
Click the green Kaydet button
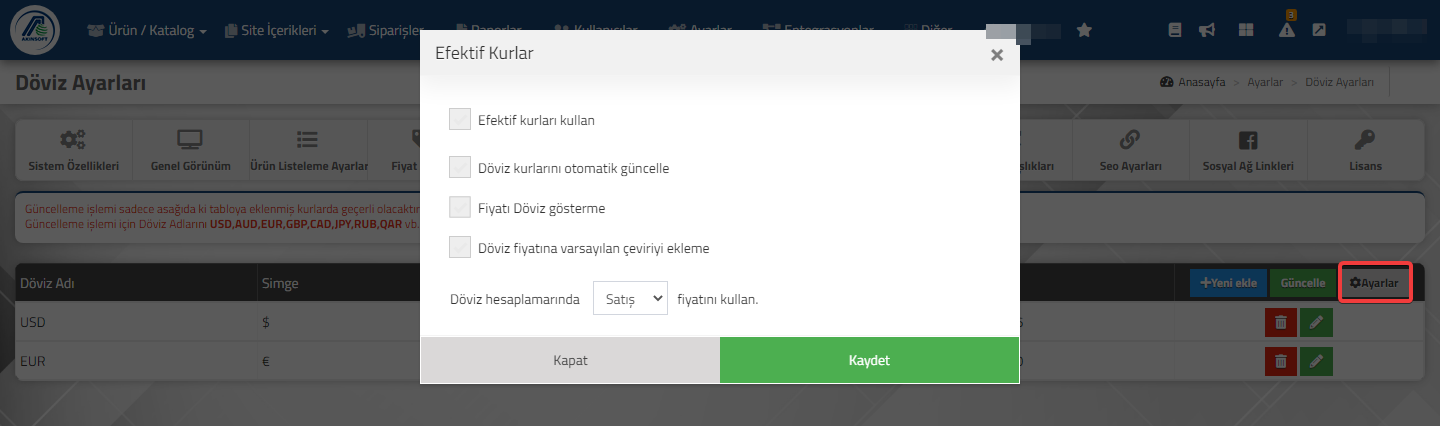coord(869,360)
